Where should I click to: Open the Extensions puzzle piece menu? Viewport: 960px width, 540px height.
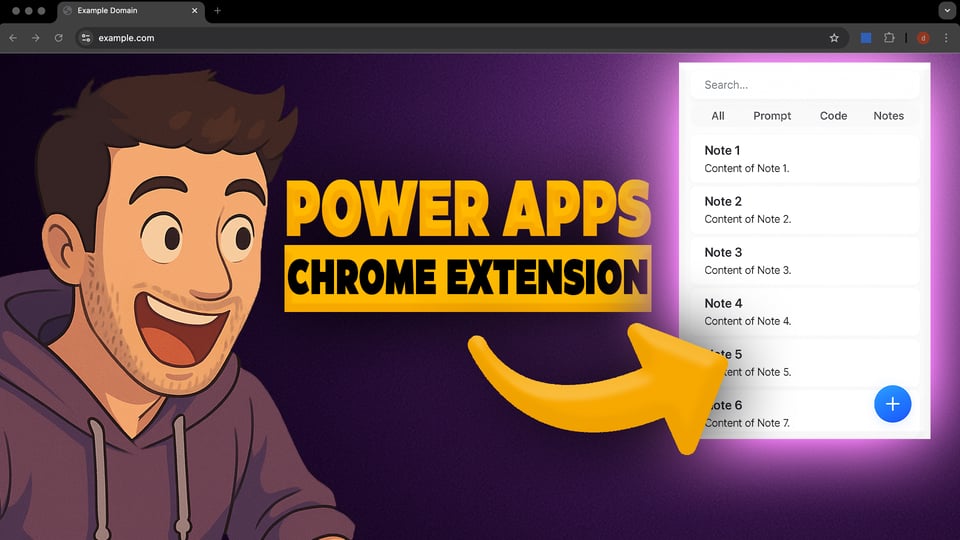[889, 38]
